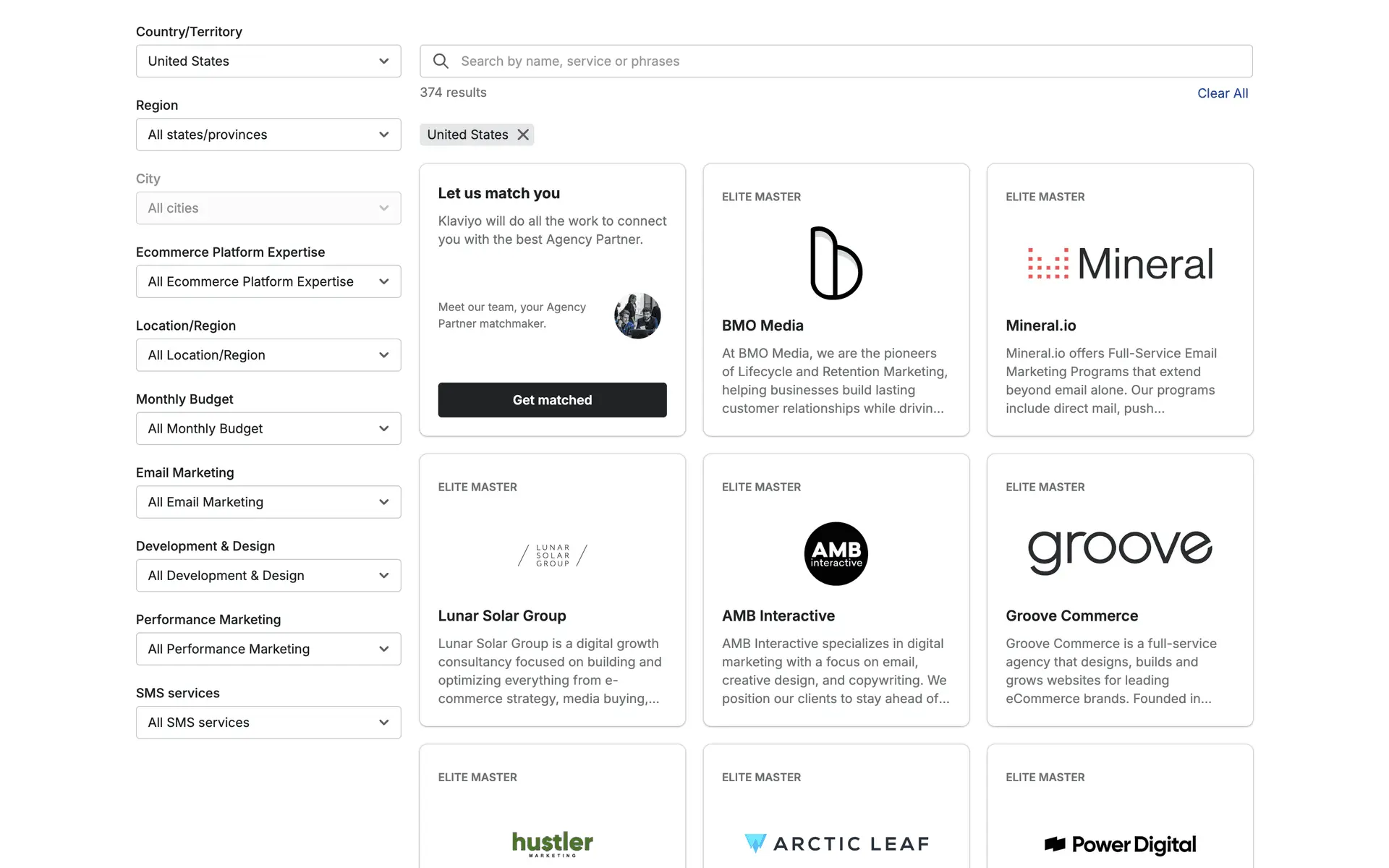Open Ecommerce Platform Expertise dropdown
This screenshot has width=1389, height=868.
[268, 281]
